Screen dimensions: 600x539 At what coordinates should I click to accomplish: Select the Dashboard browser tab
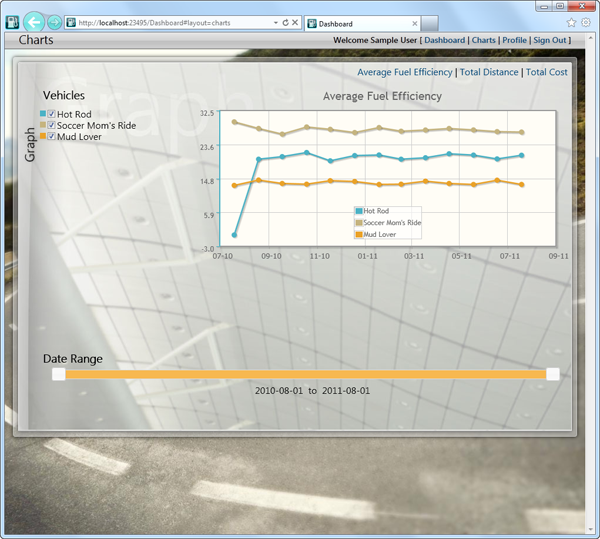(x=362, y=24)
